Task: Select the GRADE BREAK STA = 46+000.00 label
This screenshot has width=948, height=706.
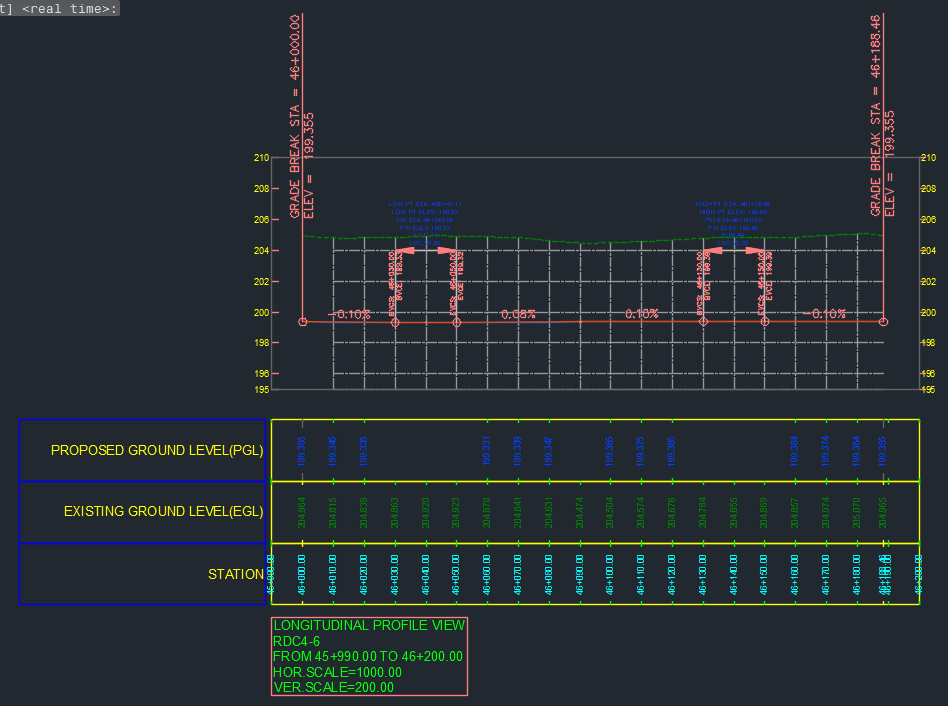Action: pos(294,116)
